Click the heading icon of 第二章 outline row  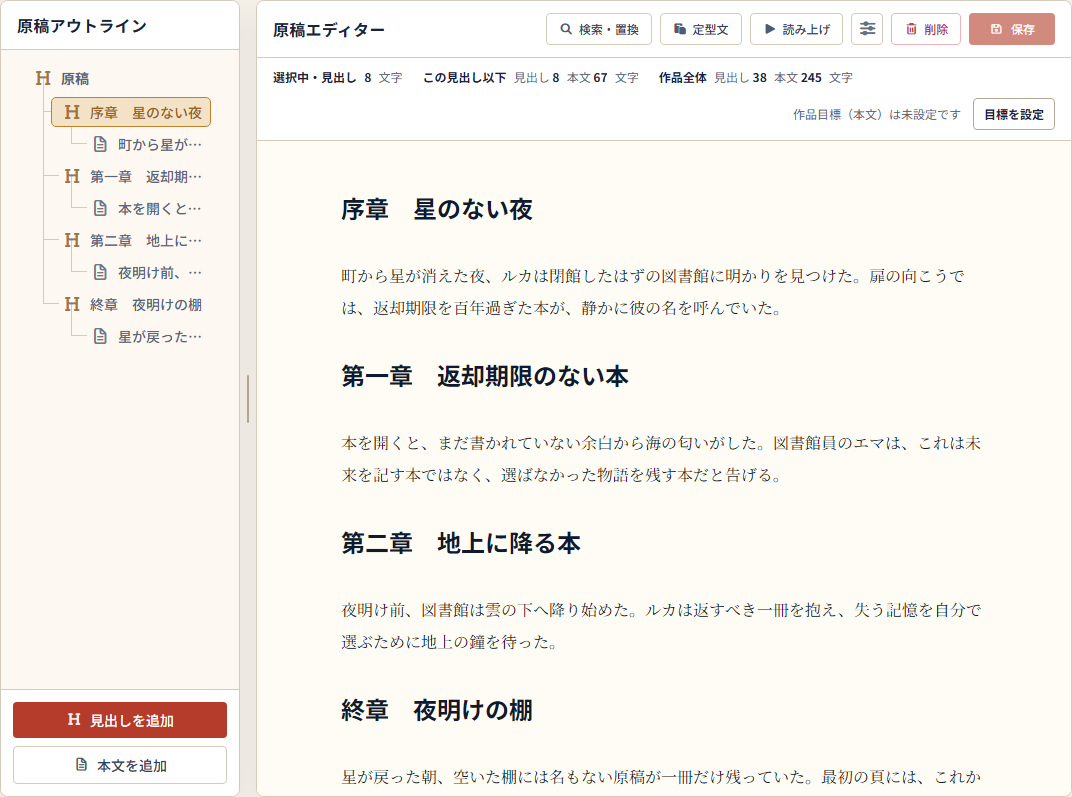pyautogui.click(x=72, y=241)
